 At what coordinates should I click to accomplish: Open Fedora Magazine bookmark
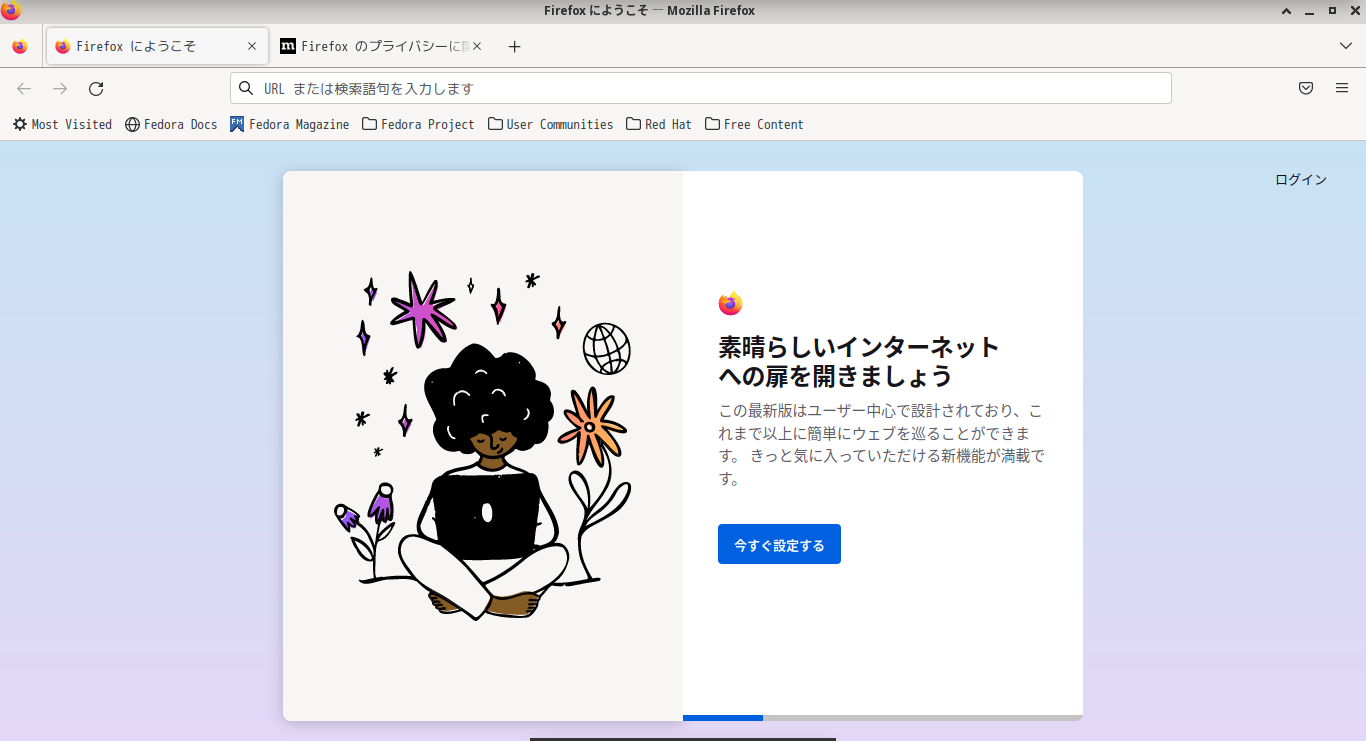(x=290, y=124)
